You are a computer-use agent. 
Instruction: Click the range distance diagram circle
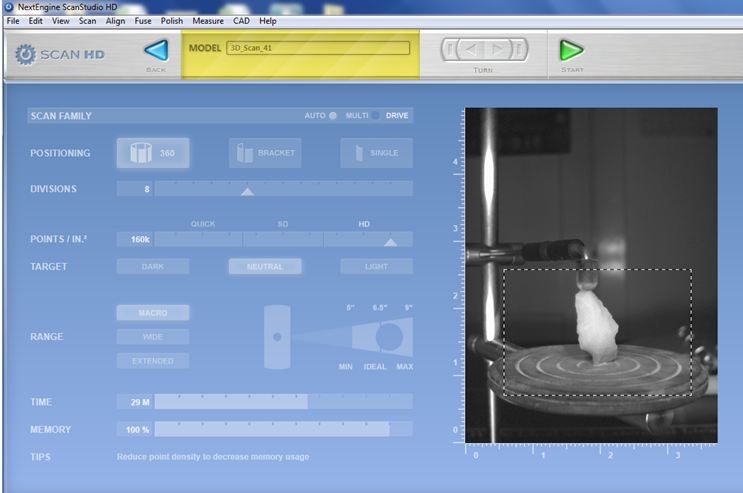tap(390, 337)
